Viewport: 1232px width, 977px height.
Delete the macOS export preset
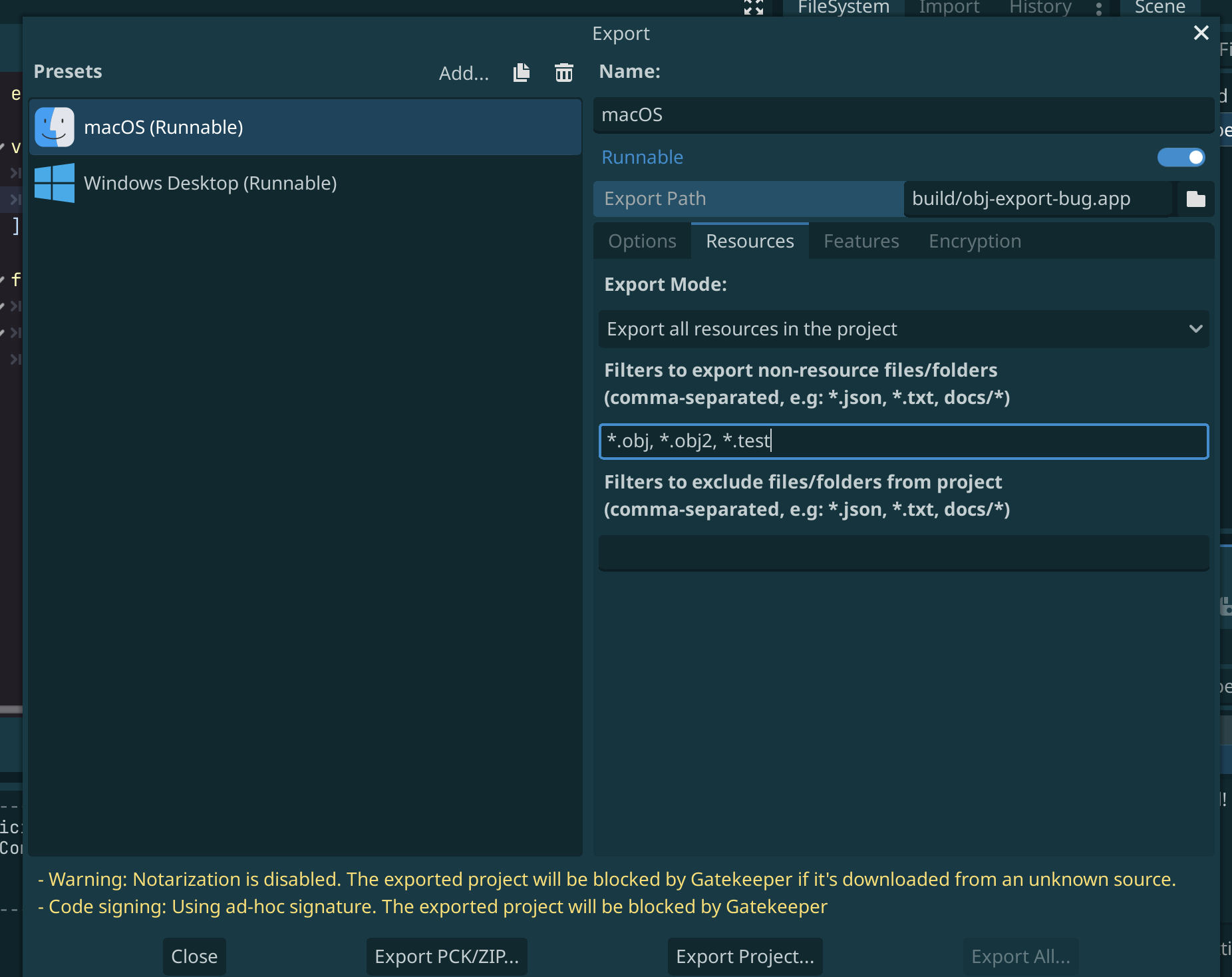coord(563,73)
